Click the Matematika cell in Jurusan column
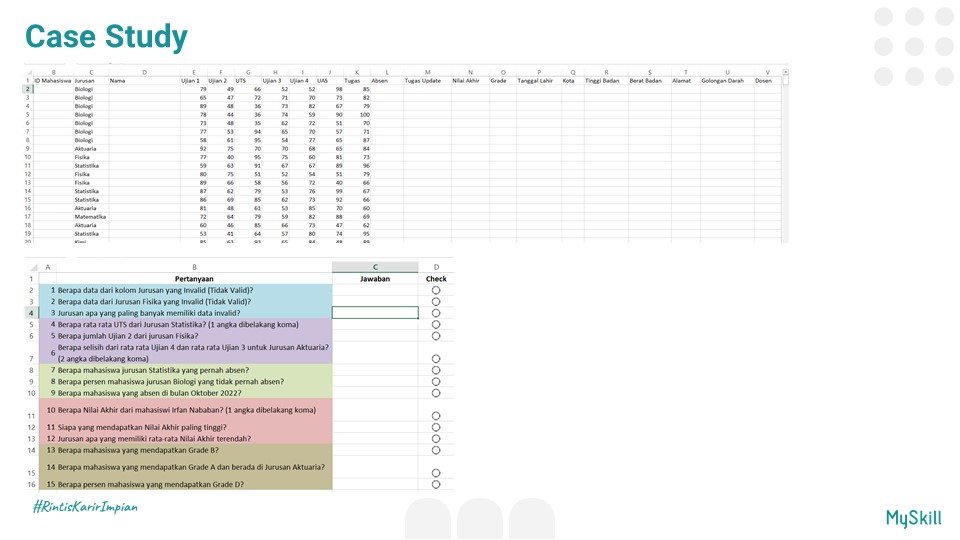Viewport: 960px width, 540px height. click(x=90, y=217)
